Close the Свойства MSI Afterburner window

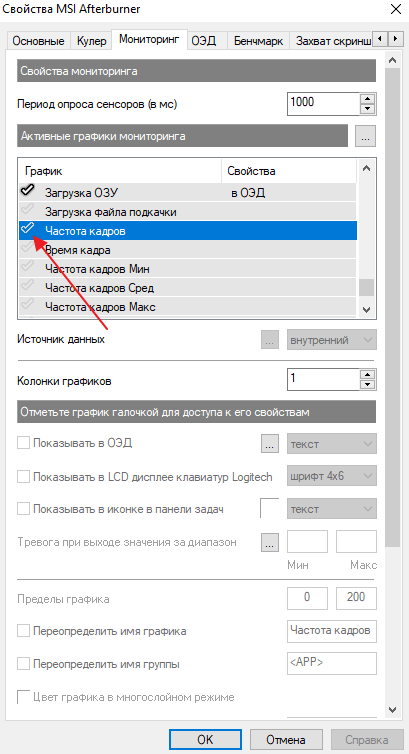tap(395, 9)
